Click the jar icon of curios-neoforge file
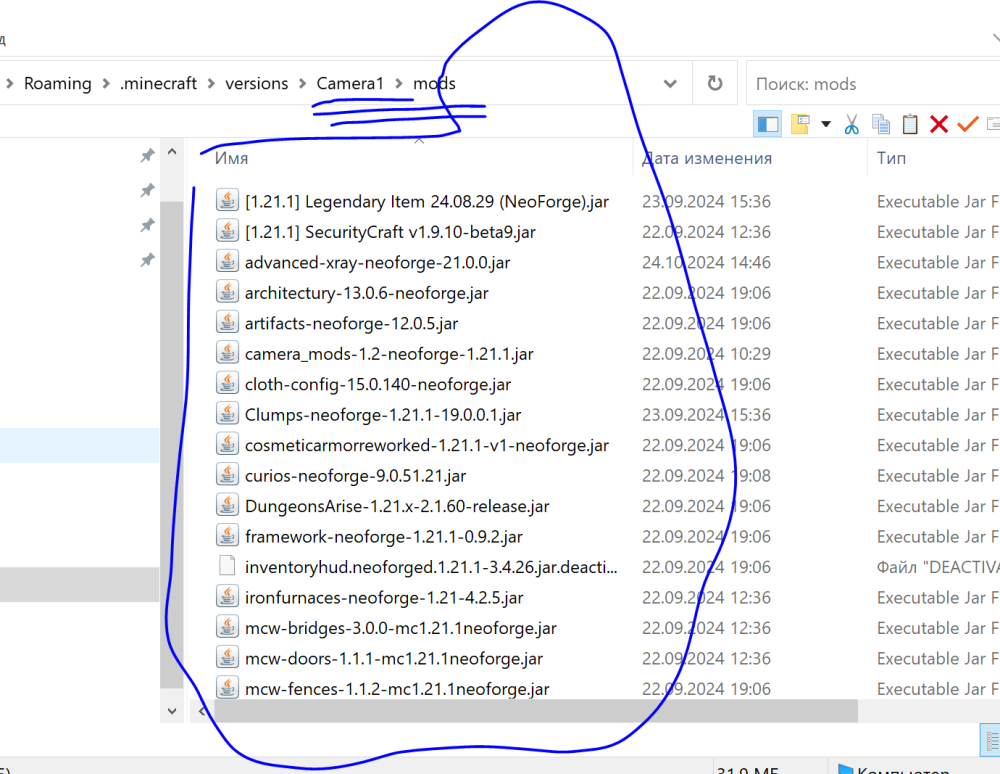This screenshot has height=774, width=1000. [227, 476]
